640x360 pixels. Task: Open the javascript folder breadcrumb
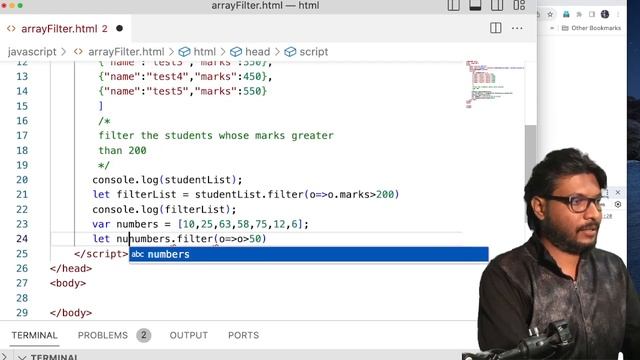tap(32, 52)
